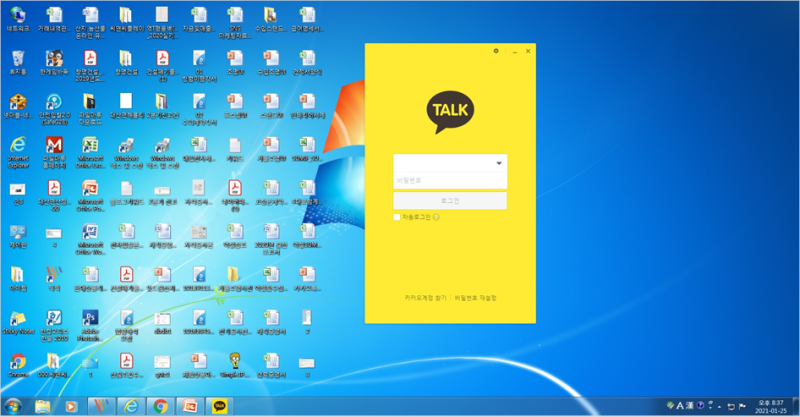This screenshot has width=800, height=417.
Task: Open Windows Media Player from the taskbar
Action: (x=71, y=406)
